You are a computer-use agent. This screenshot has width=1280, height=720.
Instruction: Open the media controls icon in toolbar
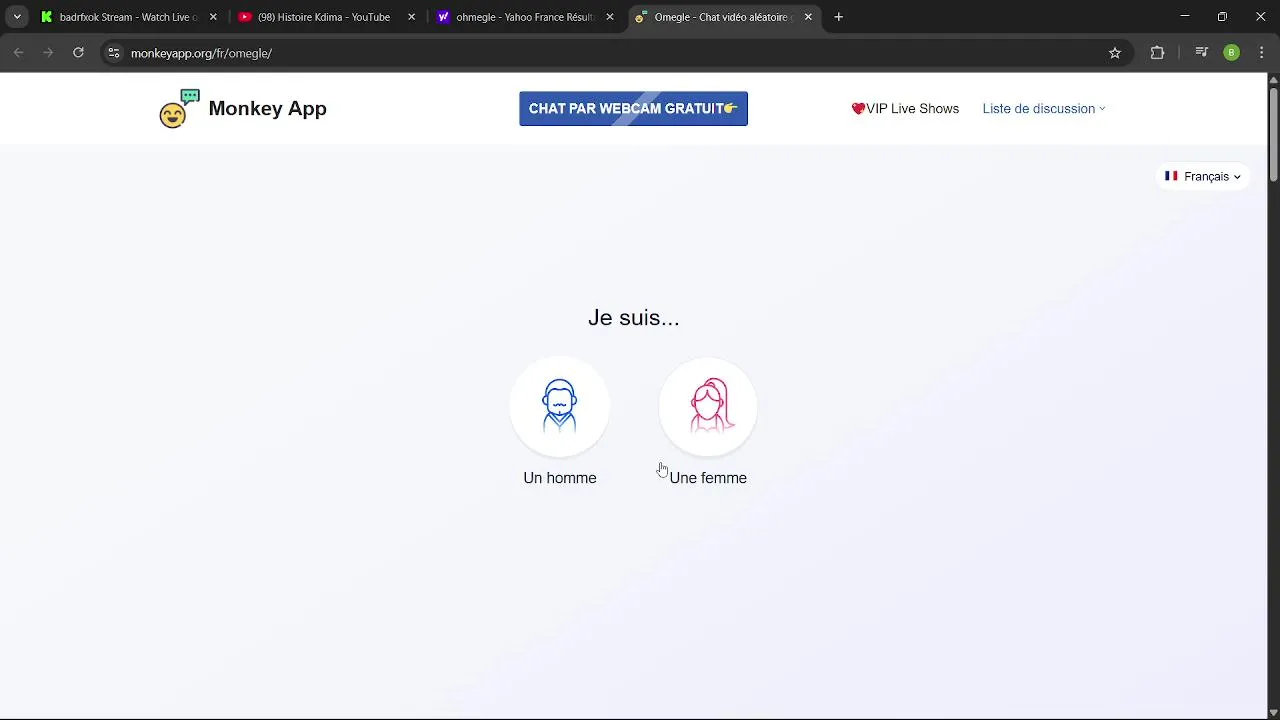tap(1202, 53)
